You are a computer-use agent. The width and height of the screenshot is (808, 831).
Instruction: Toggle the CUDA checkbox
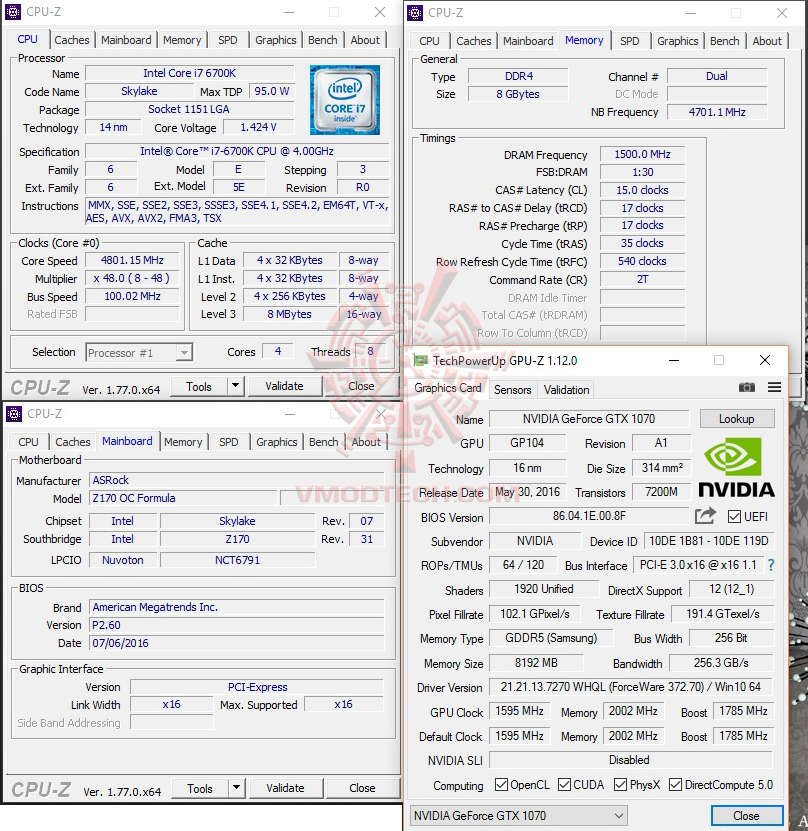pos(564,784)
